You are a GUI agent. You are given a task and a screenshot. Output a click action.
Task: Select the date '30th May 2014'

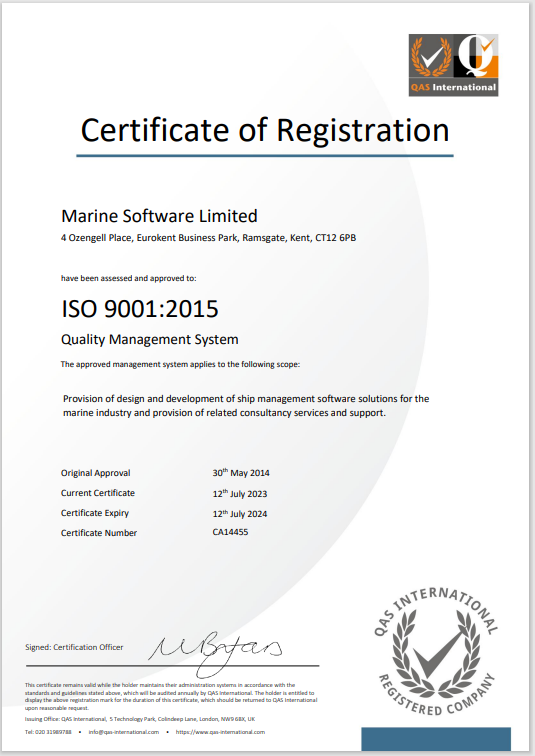point(241,472)
